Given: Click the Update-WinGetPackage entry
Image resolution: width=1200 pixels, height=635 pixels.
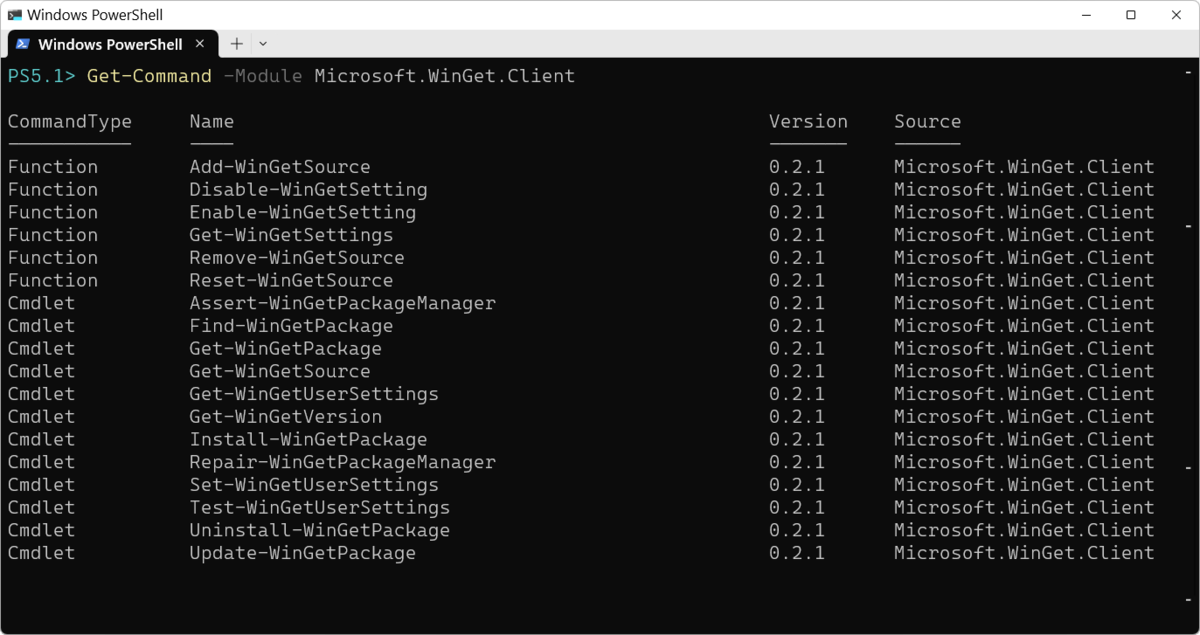Looking at the screenshot, I should pyautogui.click(x=302, y=553).
